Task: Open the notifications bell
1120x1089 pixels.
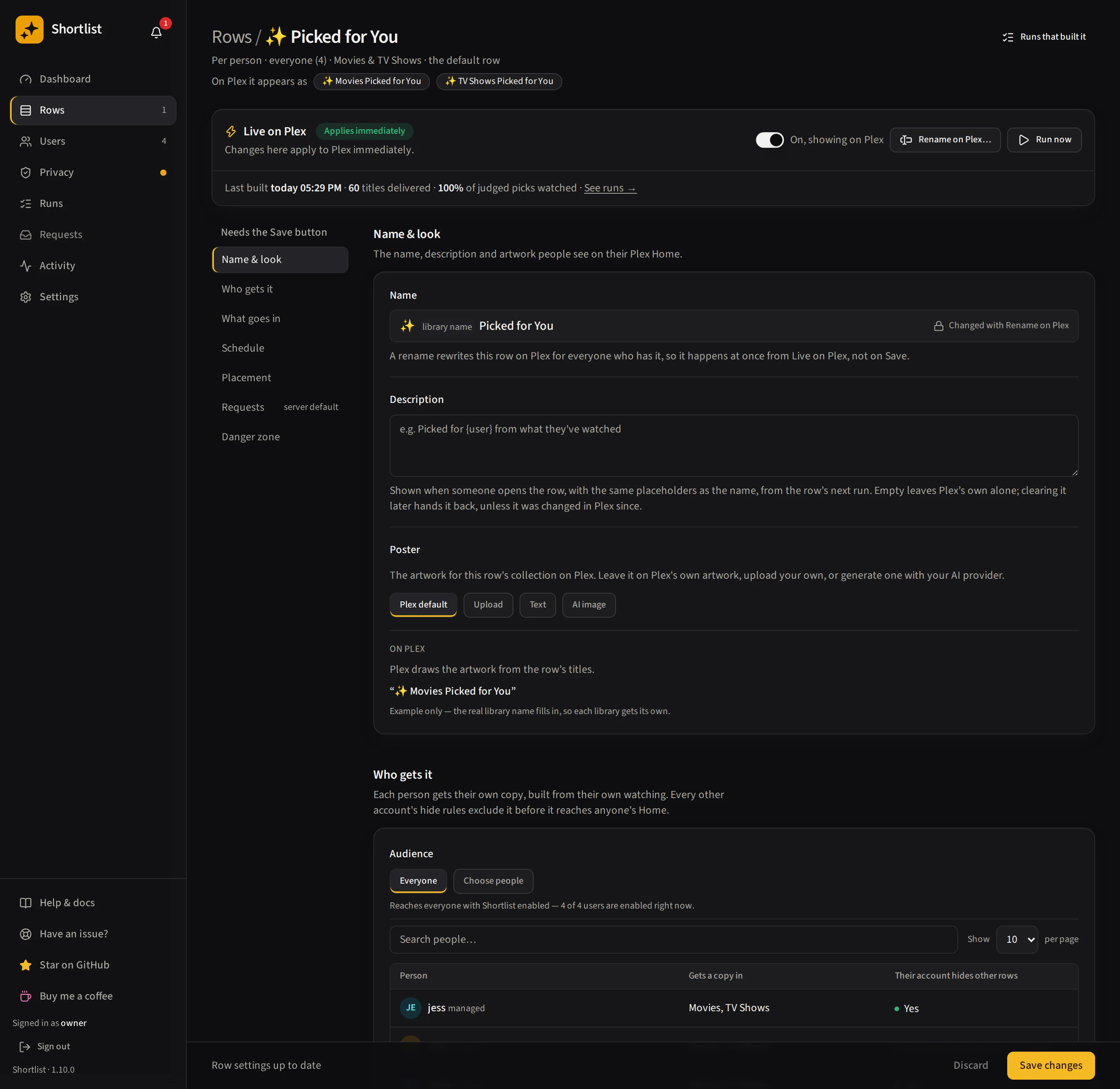Action: point(156,33)
